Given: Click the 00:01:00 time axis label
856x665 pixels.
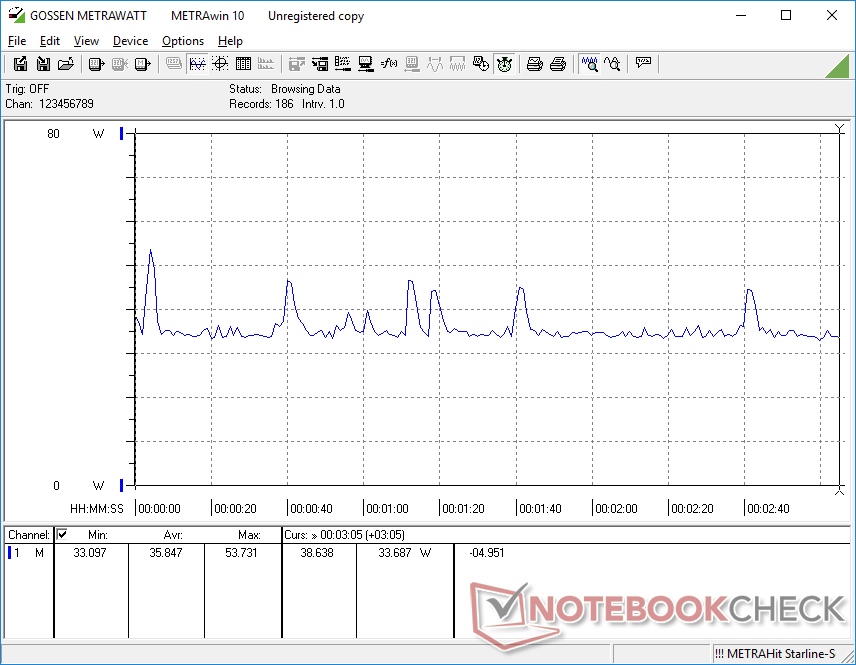Looking at the screenshot, I should (387, 508).
